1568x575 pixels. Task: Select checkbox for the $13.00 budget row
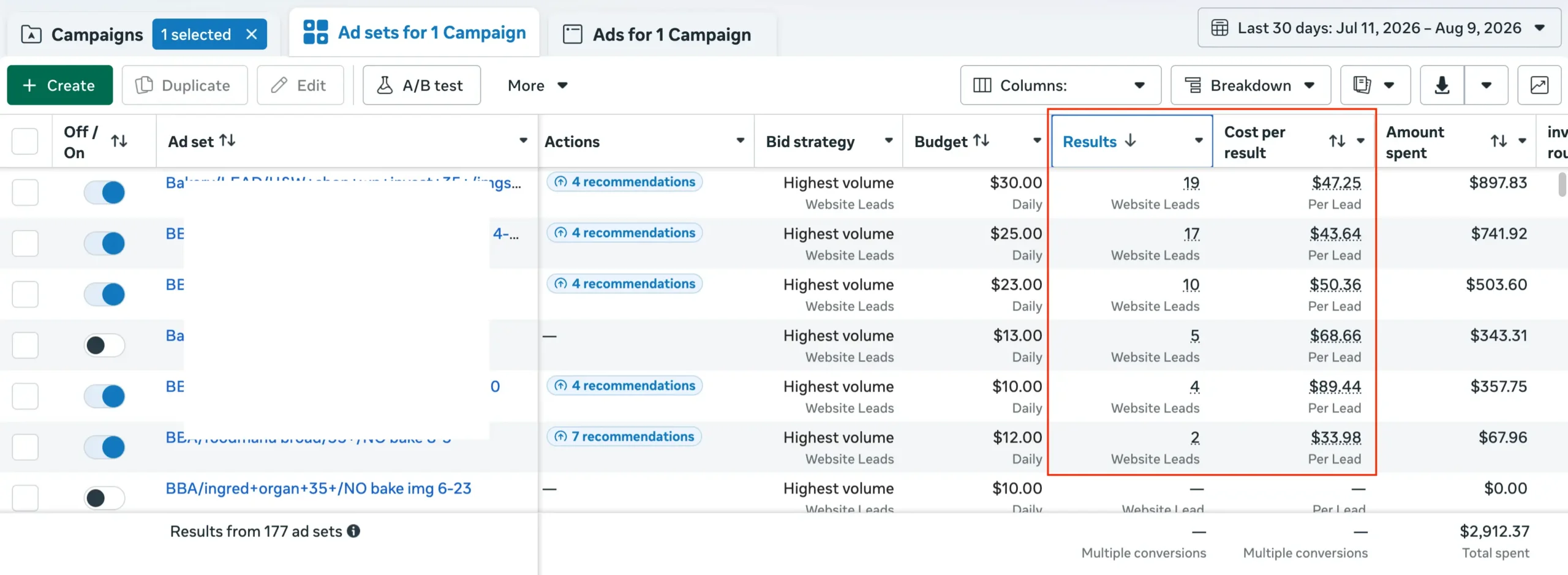point(25,345)
